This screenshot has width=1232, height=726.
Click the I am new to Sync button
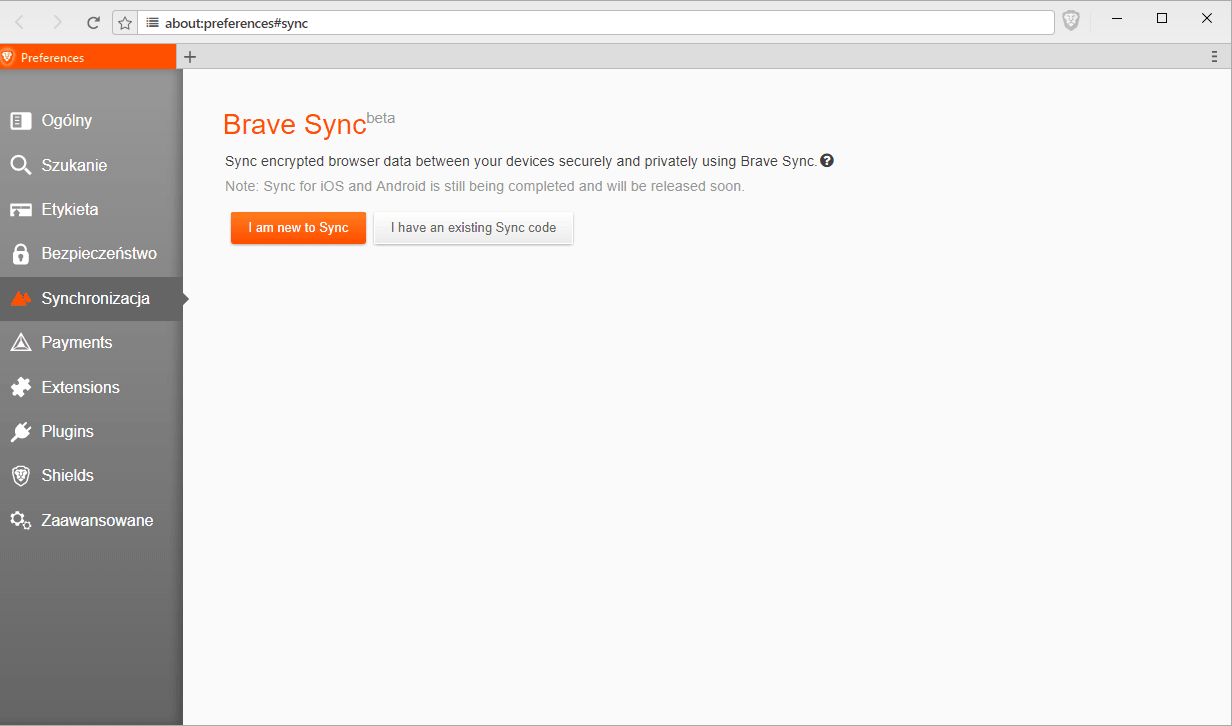point(298,228)
